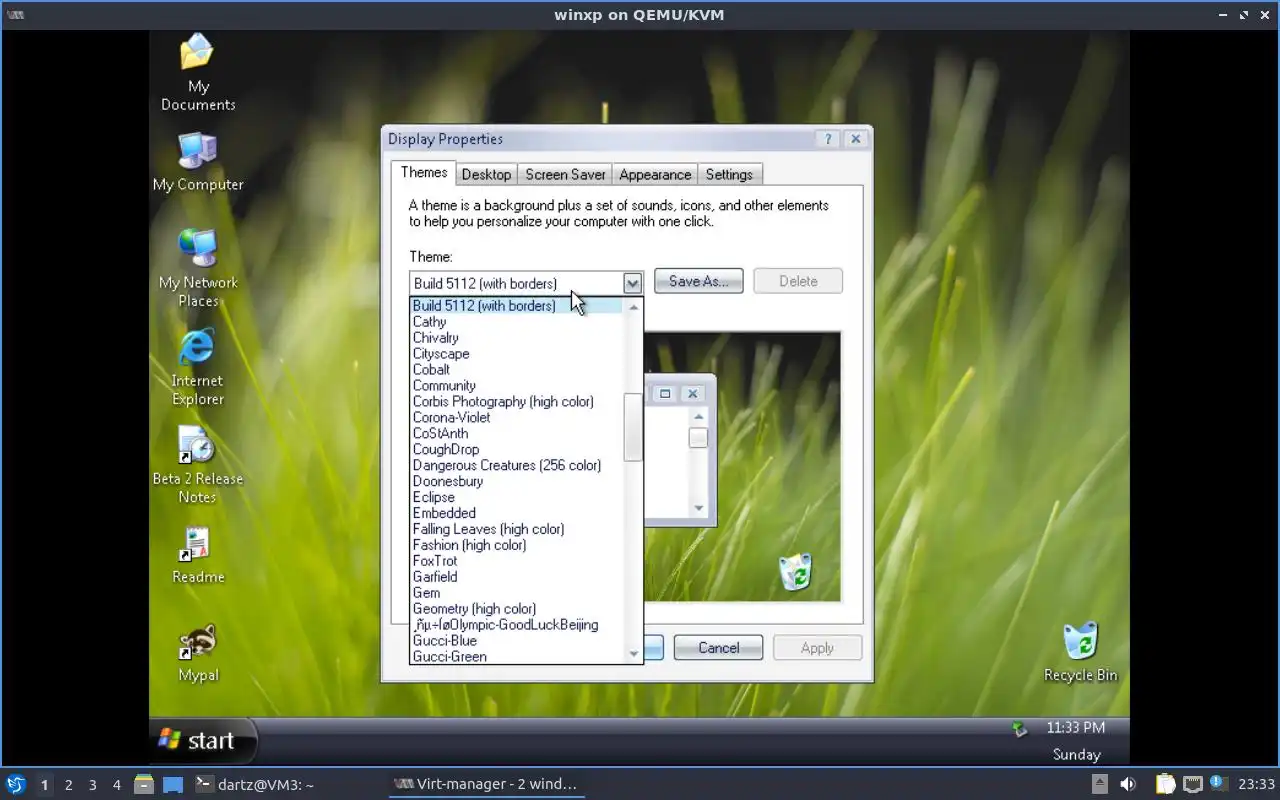The height and width of the screenshot is (800, 1280).
Task: Select the Mypal browser shortcut
Action: point(198,654)
